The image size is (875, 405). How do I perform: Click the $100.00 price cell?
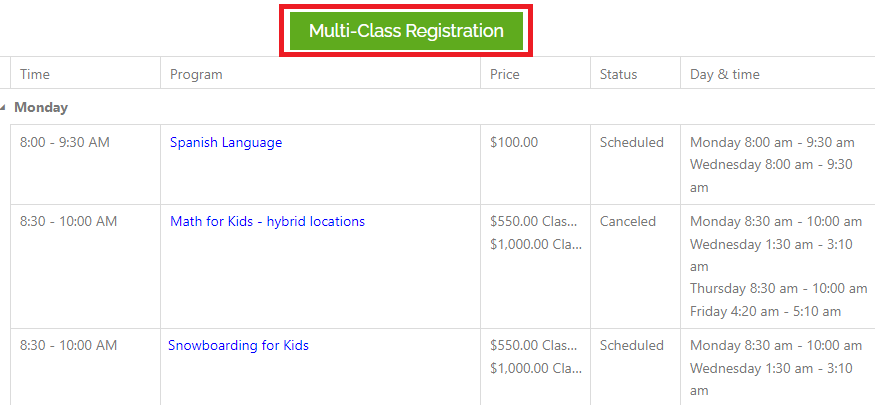pyautogui.click(x=514, y=142)
